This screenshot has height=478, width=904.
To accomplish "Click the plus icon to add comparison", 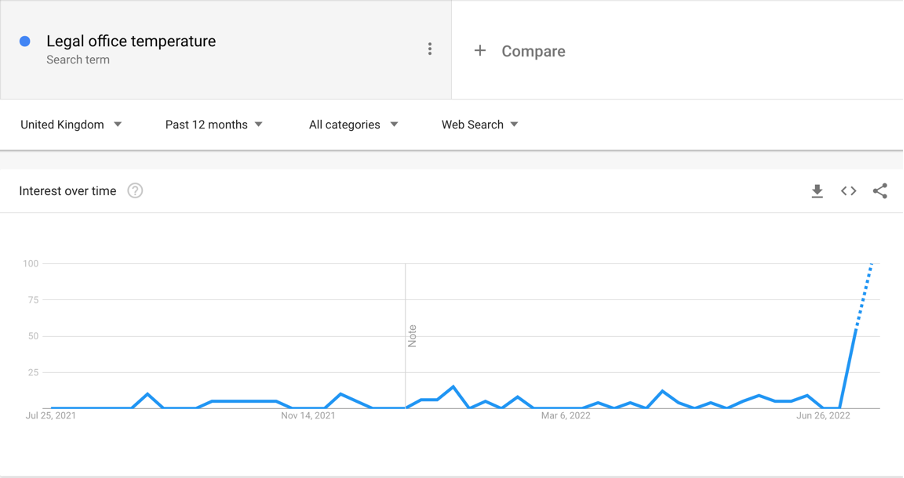I will point(480,51).
